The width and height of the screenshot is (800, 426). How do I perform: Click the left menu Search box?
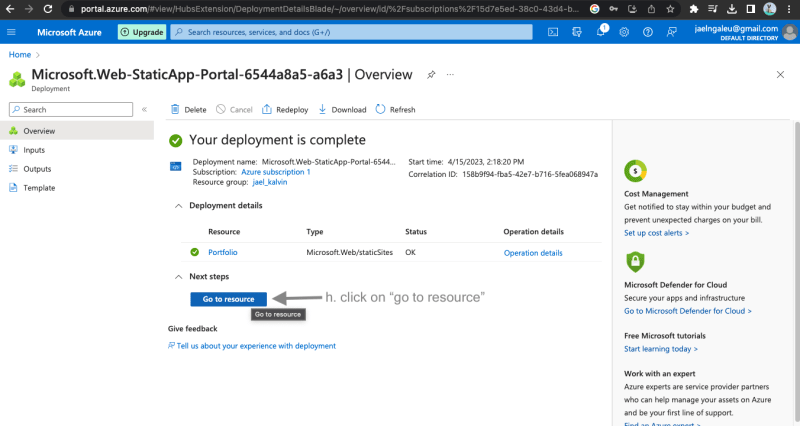71,110
